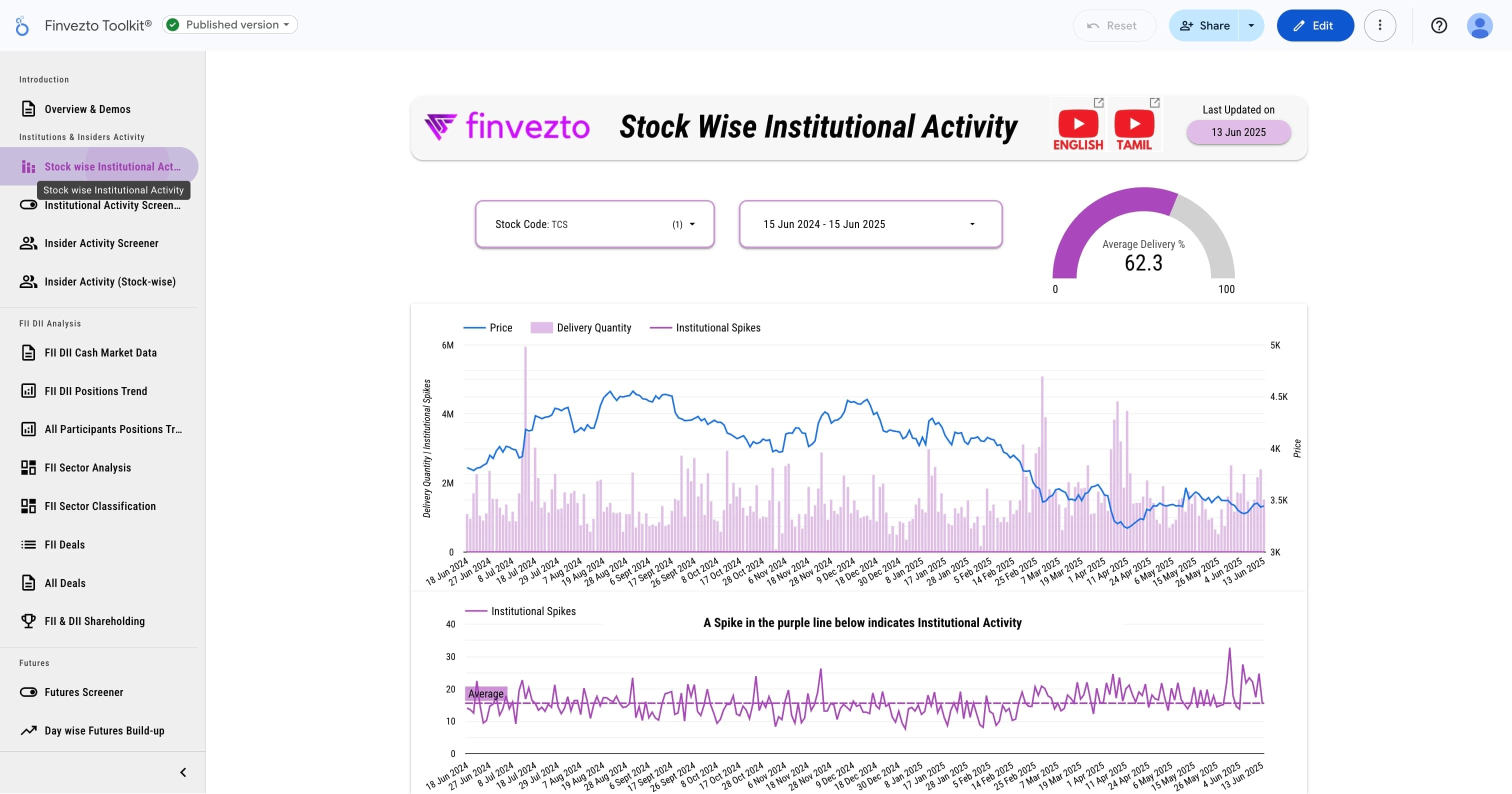Toggle the Price legend item
This screenshot has height=794, width=1512.
click(488, 328)
